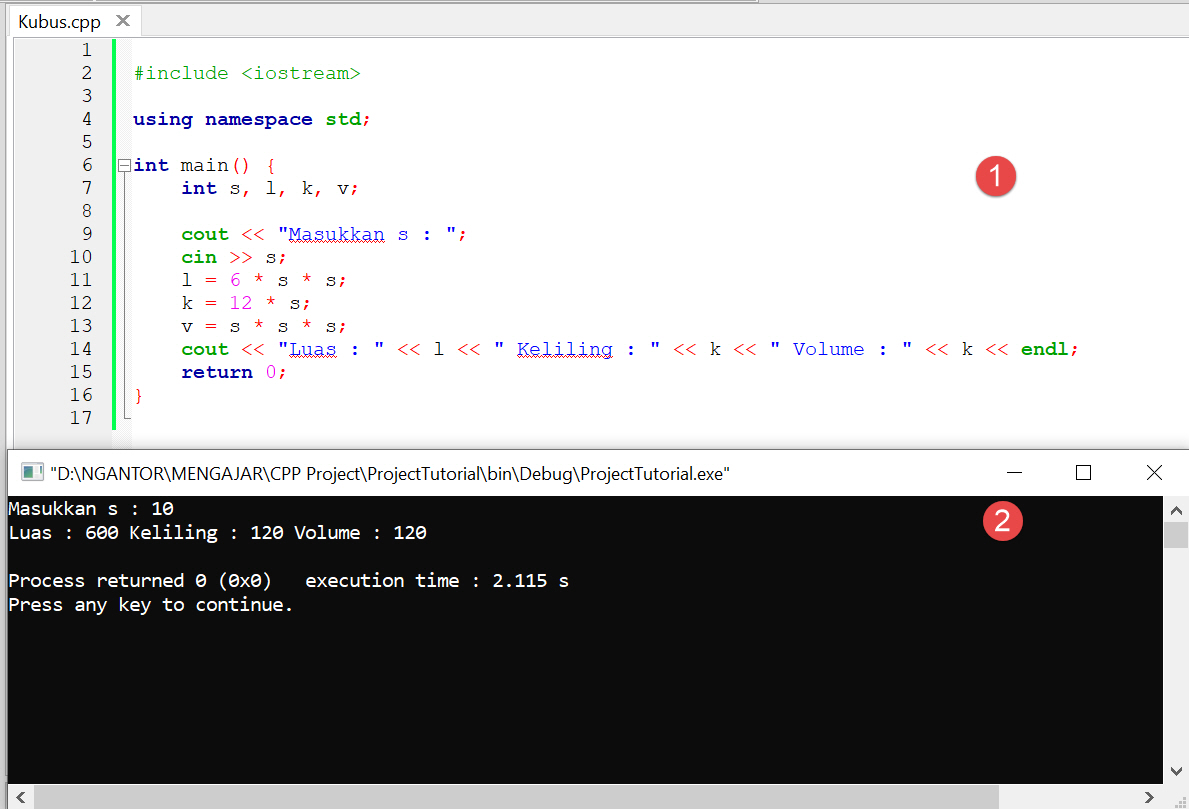Close the ProjectTutorial.exe console window
1189x809 pixels.
[1154, 473]
